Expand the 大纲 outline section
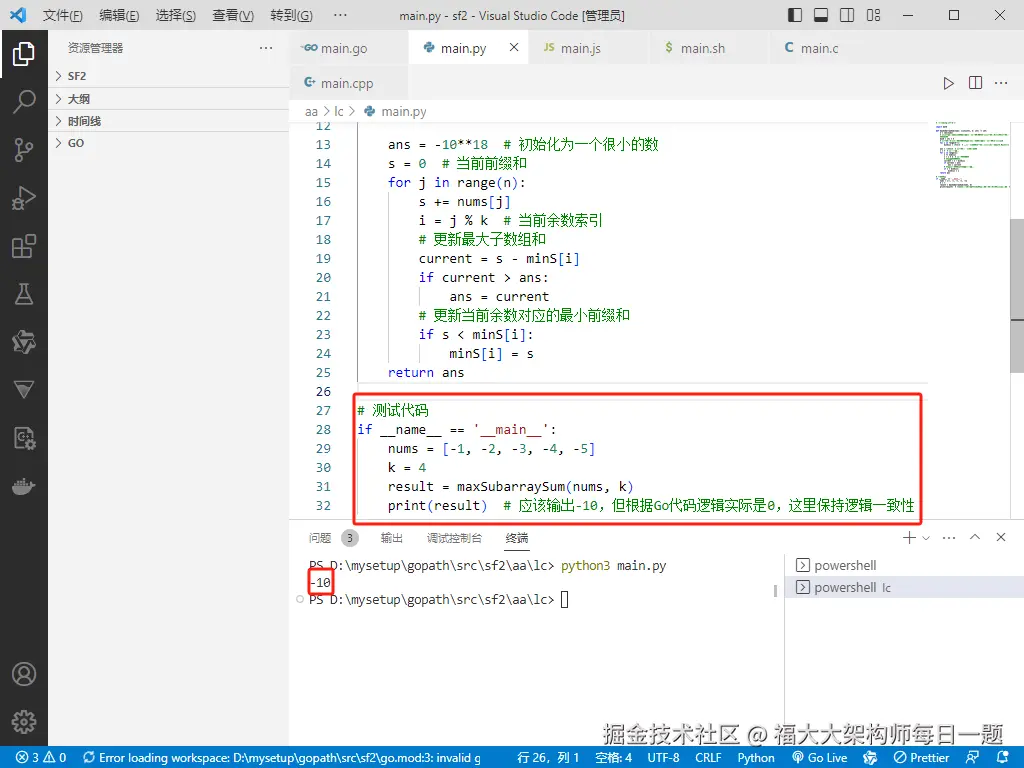The width and height of the screenshot is (1024, 768). click(x=168, y=99)
